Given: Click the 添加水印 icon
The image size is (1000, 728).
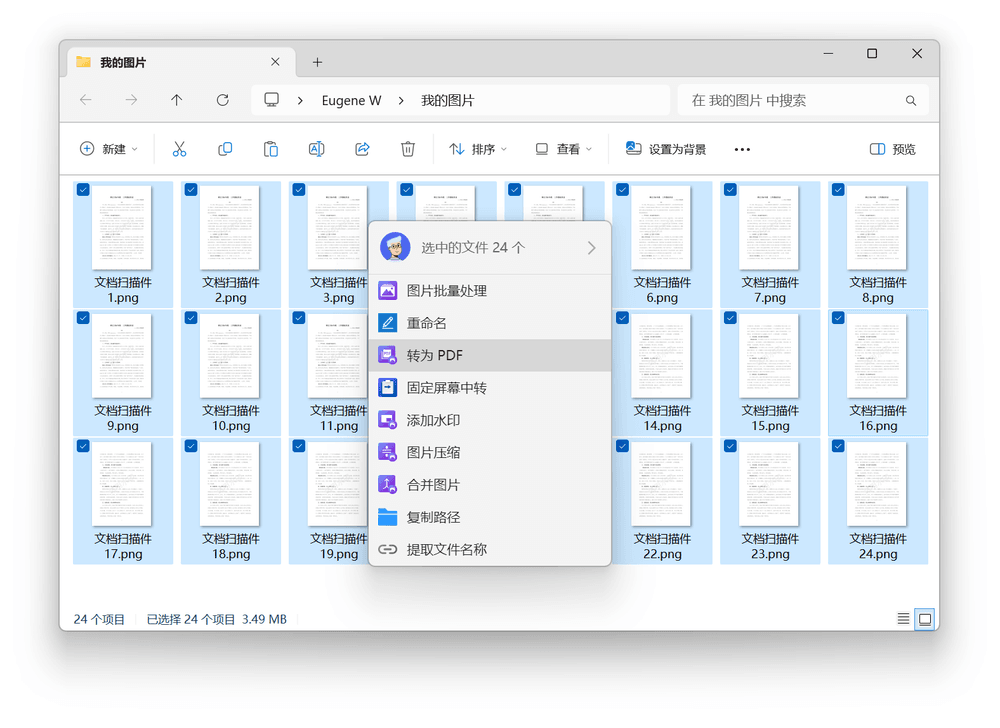Looking at the screenshot, I should tap(388, 420).
